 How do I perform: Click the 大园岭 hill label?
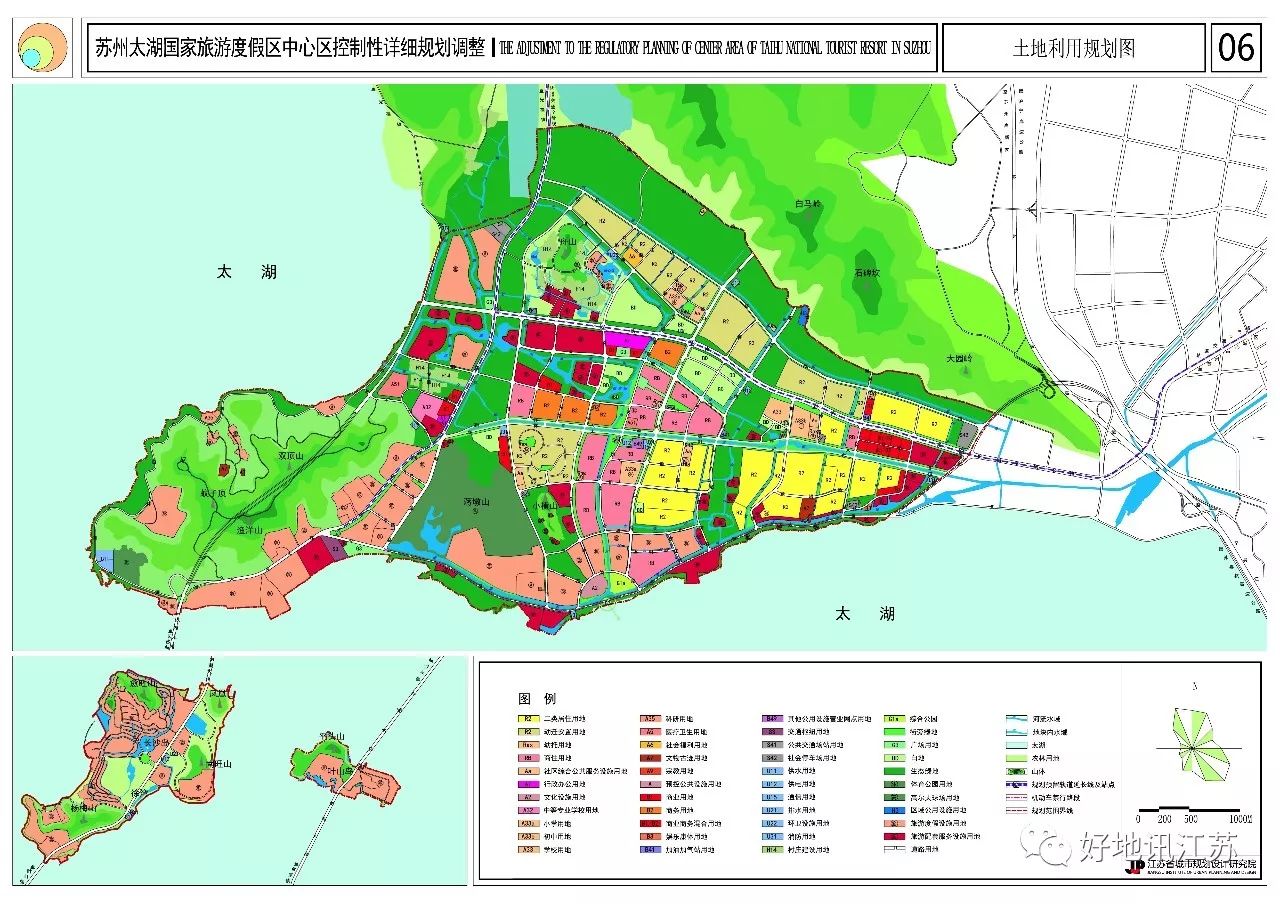click(960, 358)
